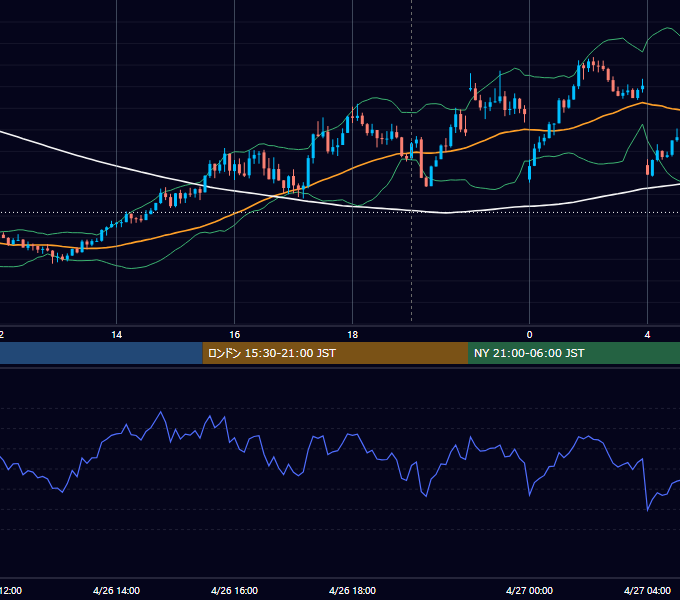This screenshot has width=680, height=600.
Task: Click the NY 21:00-06:00 JST session bar
Action: pyautogui.click(x=574, y=353)
